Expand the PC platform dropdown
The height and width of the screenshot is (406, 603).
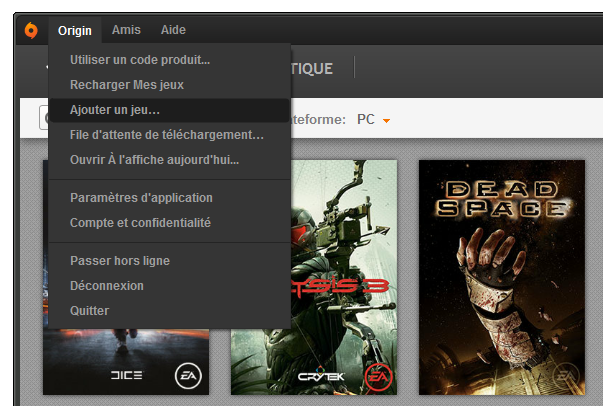[x=373, y=120]
